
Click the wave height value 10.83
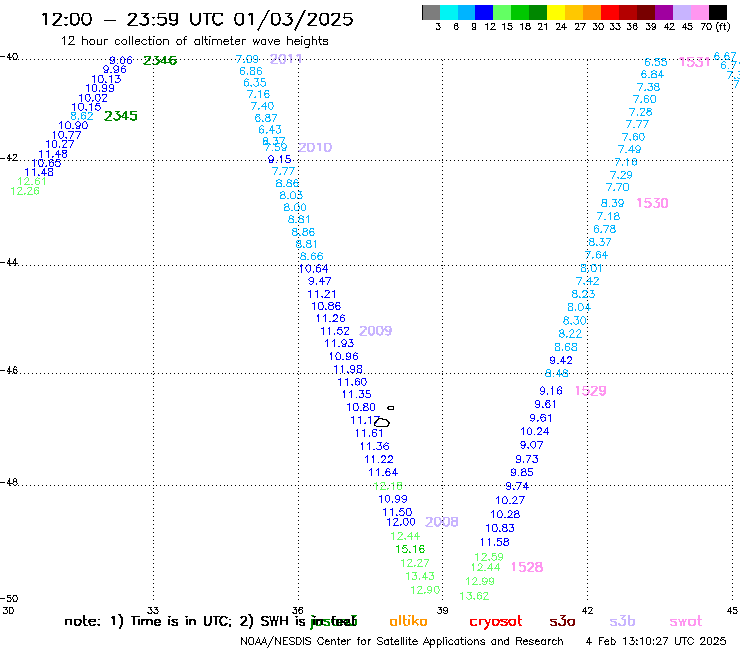pyautogui.click(x=500, y=528)
